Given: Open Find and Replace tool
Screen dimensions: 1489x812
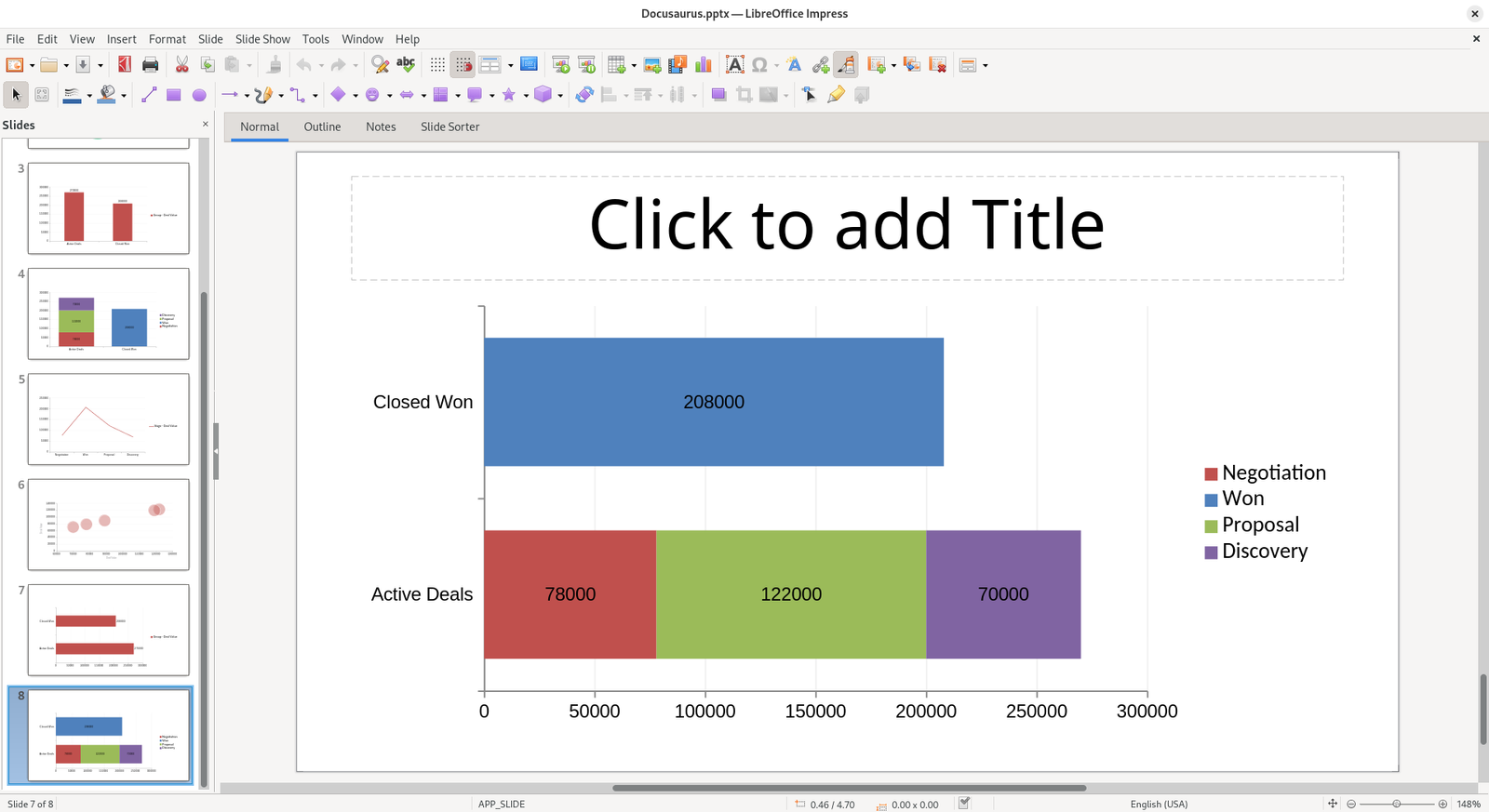Looking at the screenshot, I should pyautogui.click(x=380, y=64).
